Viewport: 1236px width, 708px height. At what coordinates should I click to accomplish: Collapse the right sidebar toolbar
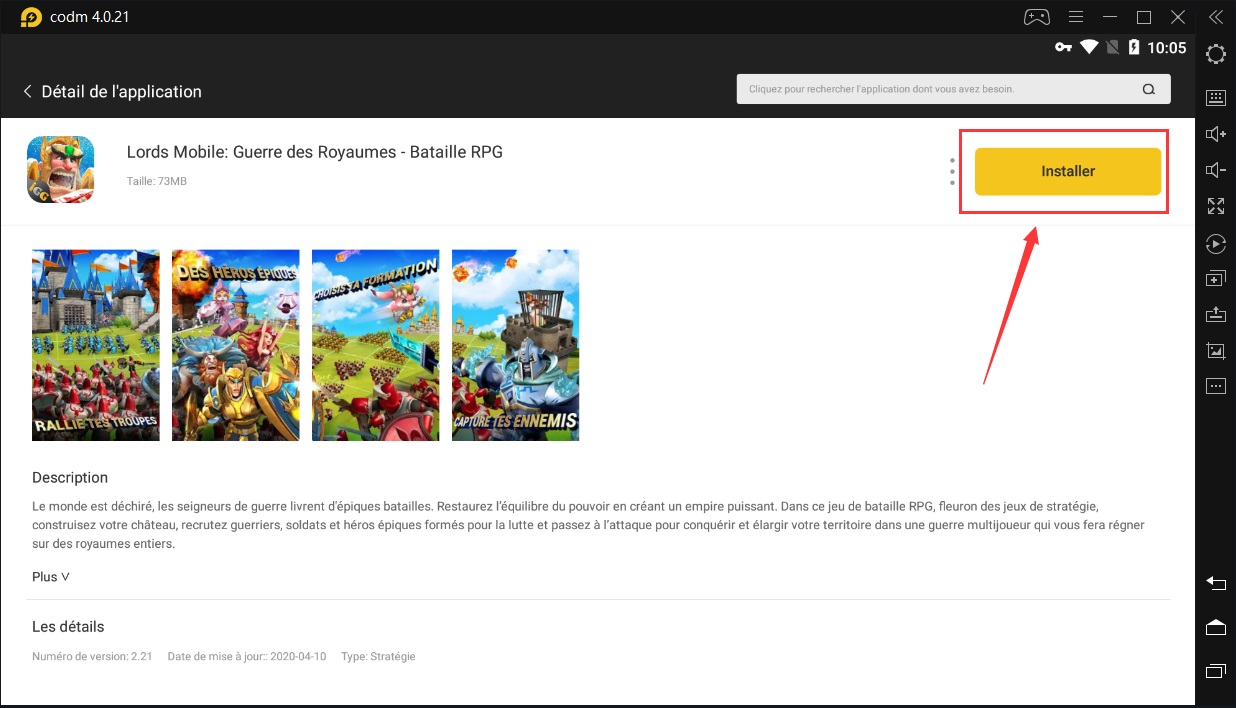coord(1216,16)
